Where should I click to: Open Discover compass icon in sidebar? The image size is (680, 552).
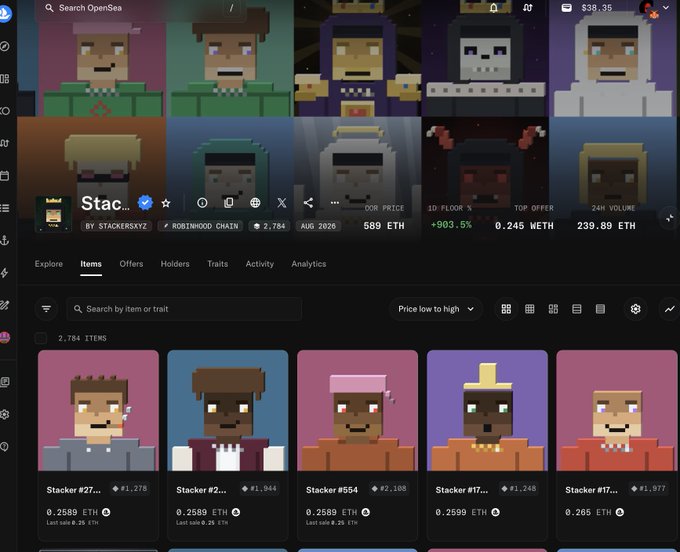pyautogui.click(x=5, y=46)
